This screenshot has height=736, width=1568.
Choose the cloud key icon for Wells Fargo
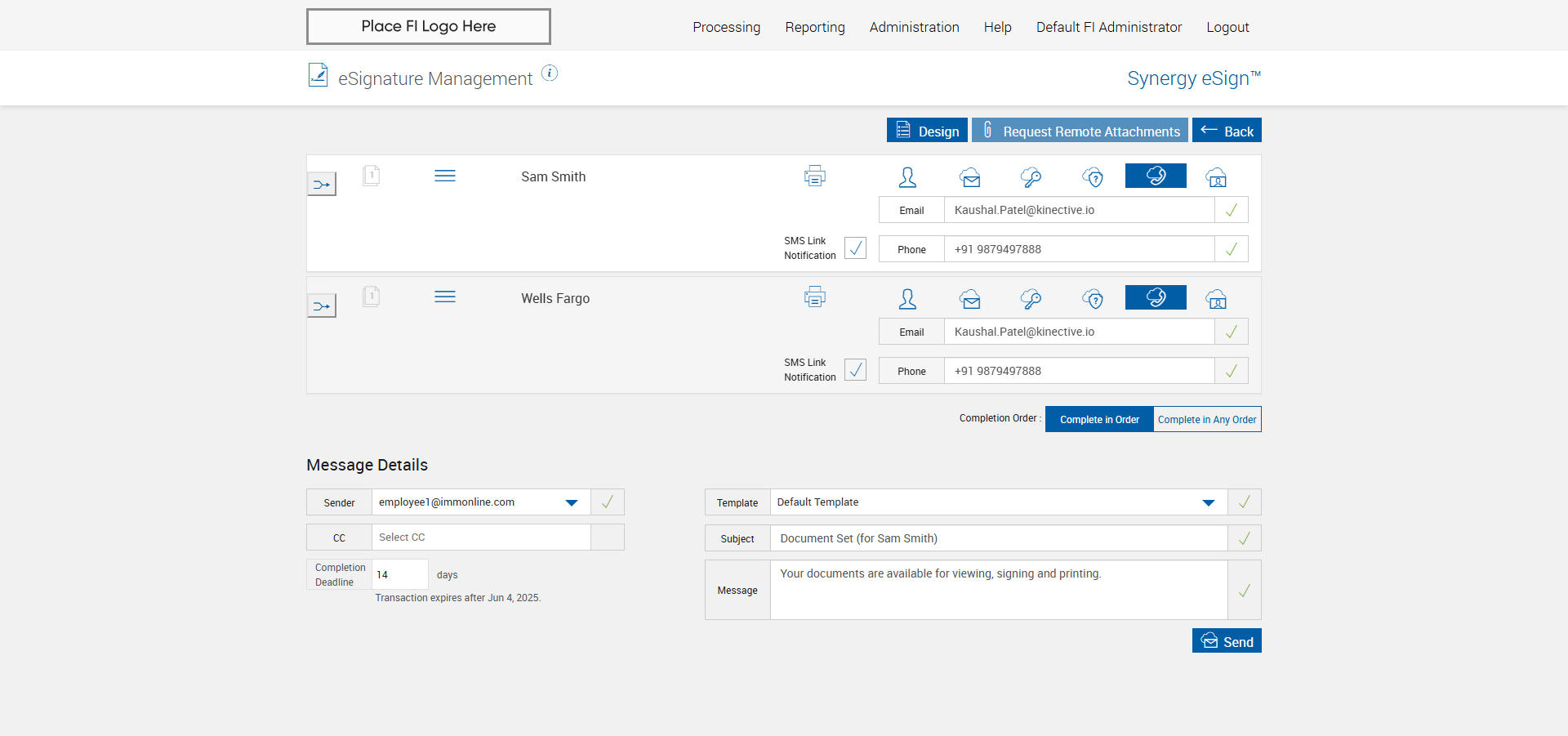(x=1031, y=299)
